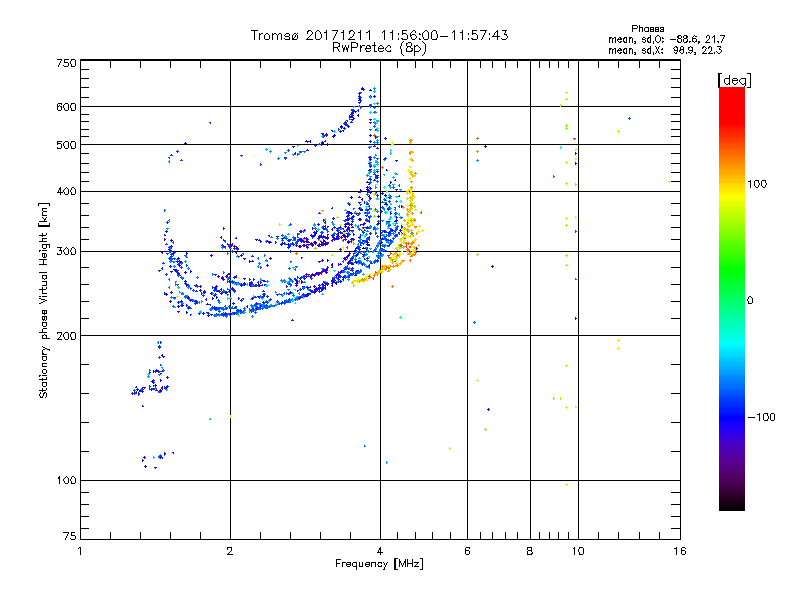Click the y-axis '300' tick label
This screenshot has height=600, width=800.
[66, 252]
